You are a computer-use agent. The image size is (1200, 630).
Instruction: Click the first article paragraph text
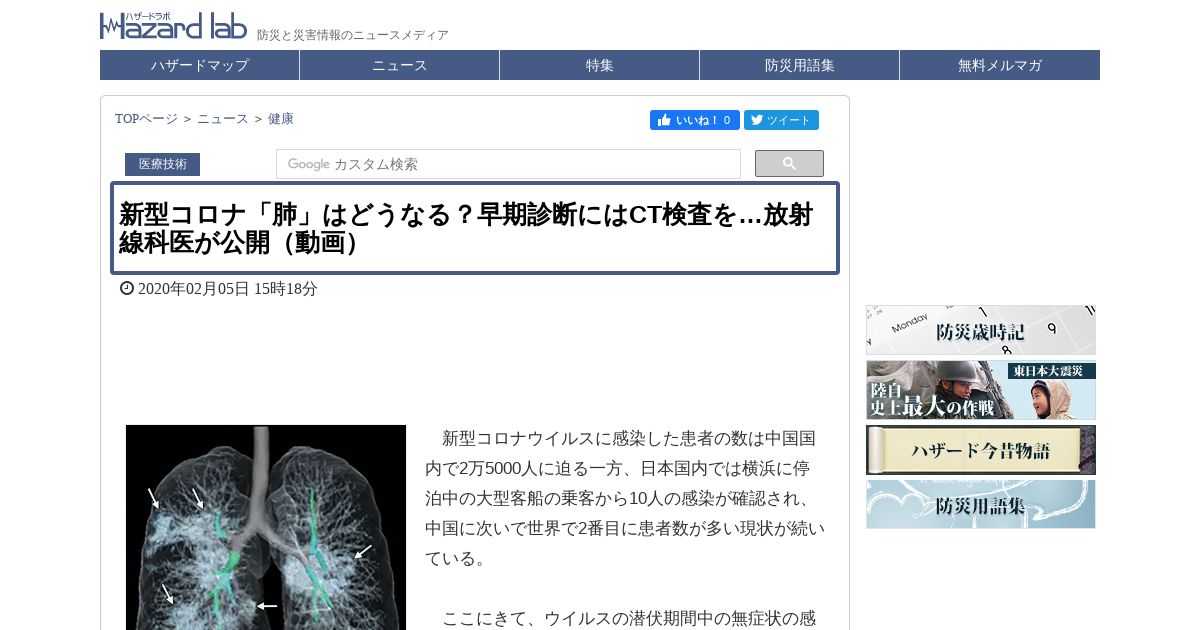(x=625, y=498)
